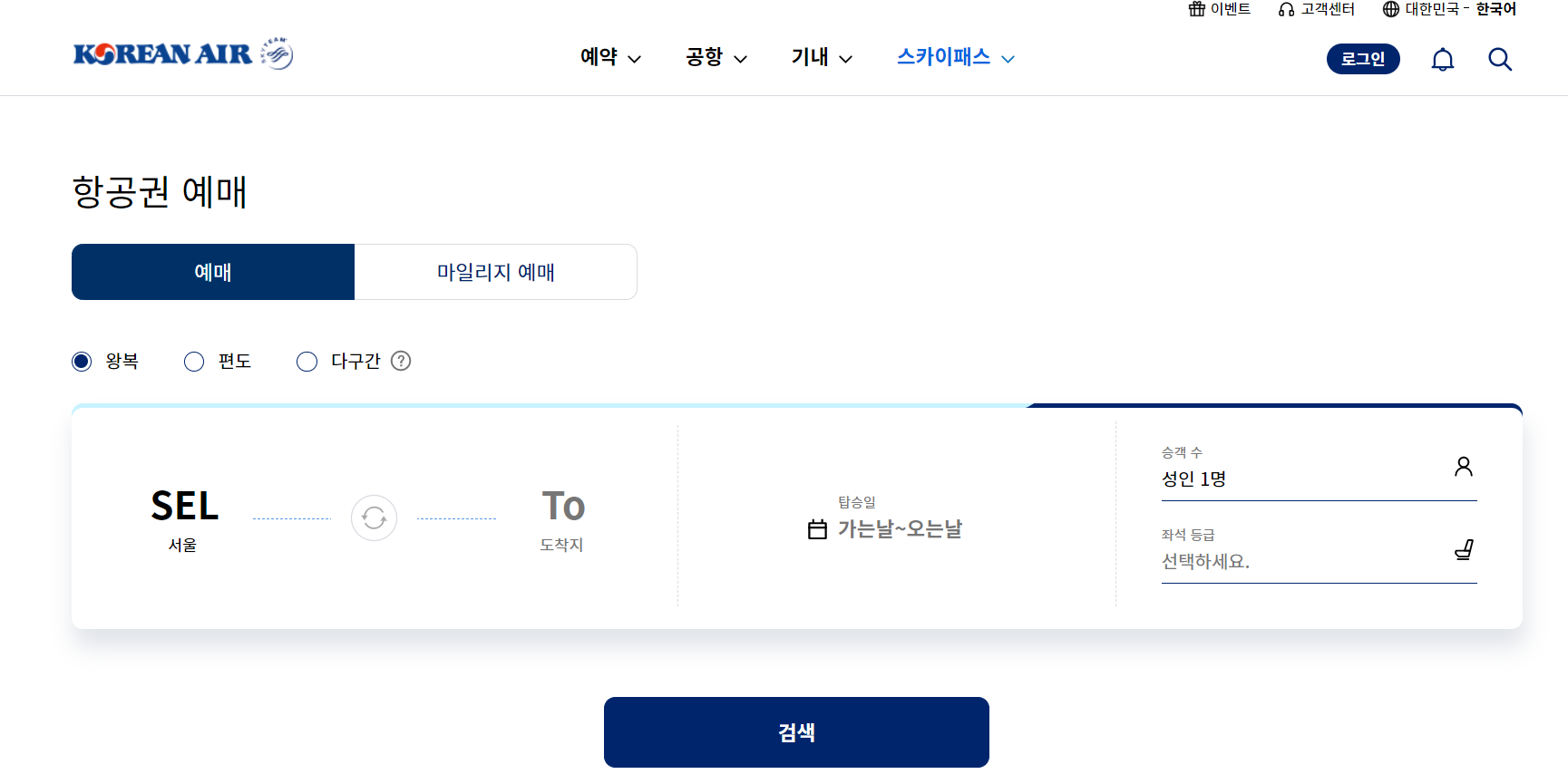Open notification alerts via bell icon
This screenshot has height=774, width=1568.
1442,58
